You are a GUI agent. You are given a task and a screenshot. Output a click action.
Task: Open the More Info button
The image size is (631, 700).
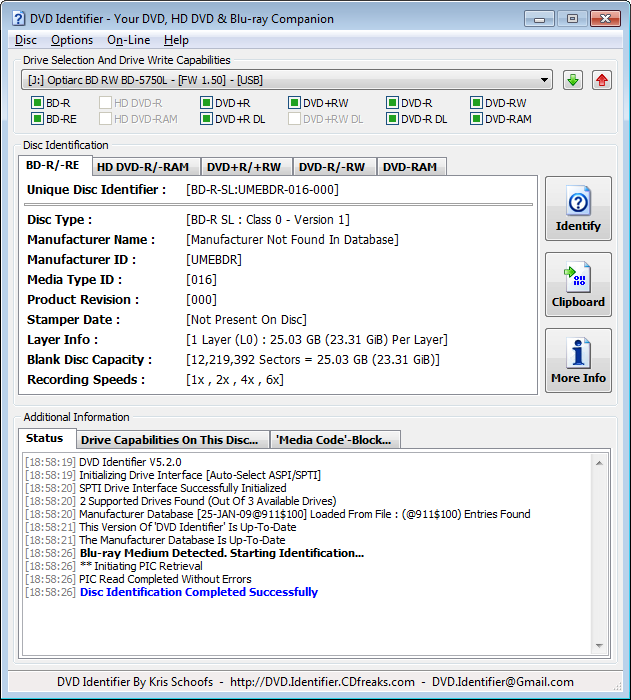(578, 360)
